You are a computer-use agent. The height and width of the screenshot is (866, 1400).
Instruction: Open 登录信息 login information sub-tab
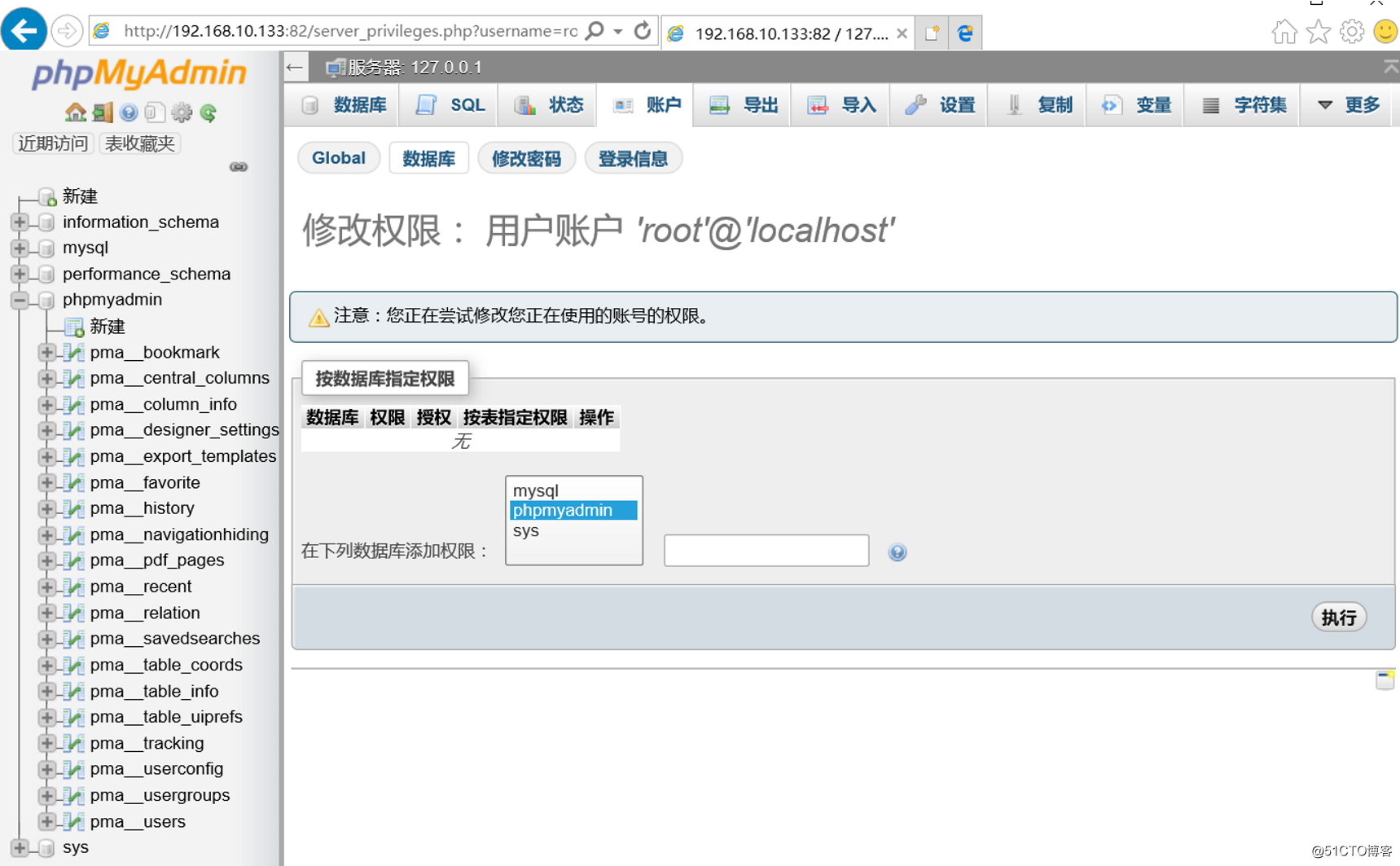[x=633, y=158]
